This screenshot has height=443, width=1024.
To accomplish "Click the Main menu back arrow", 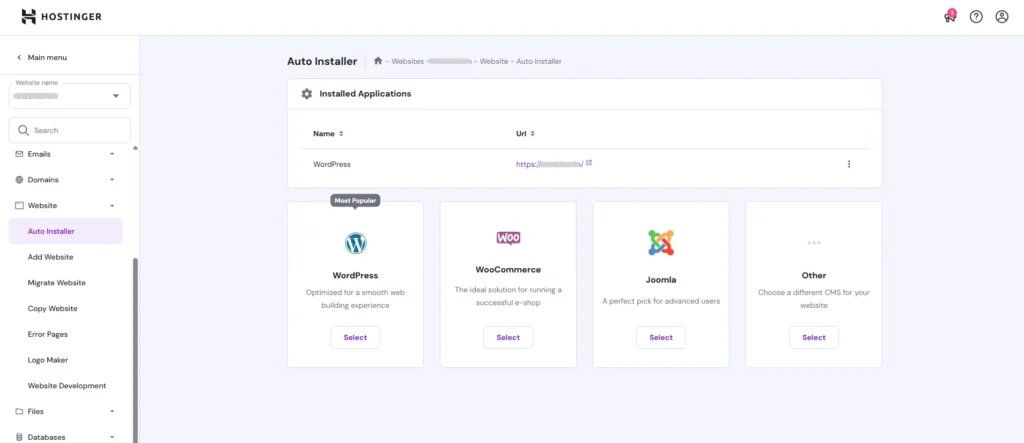I will (x=19, y=57).
